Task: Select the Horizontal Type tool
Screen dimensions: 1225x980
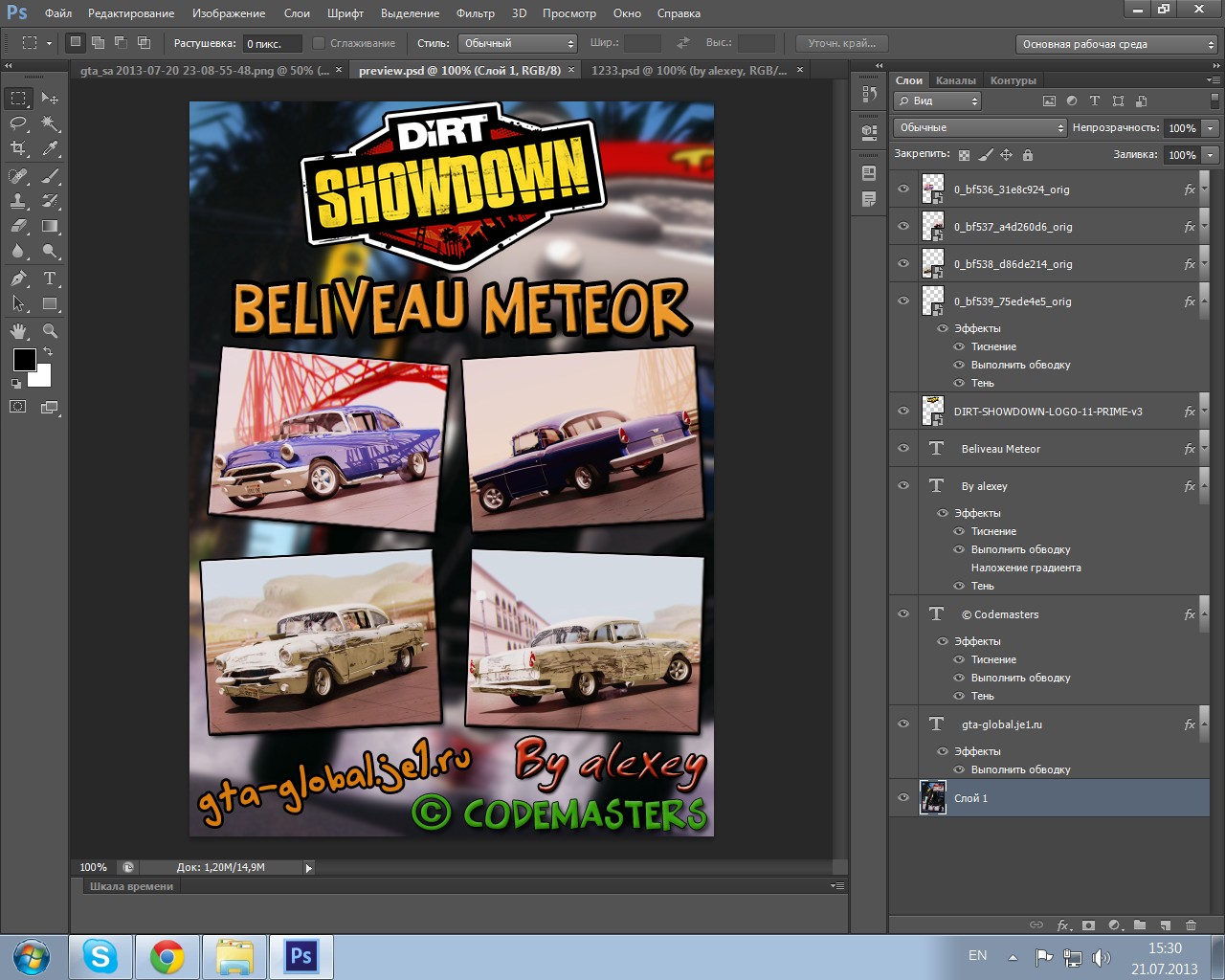Action: tap(50, 278)
